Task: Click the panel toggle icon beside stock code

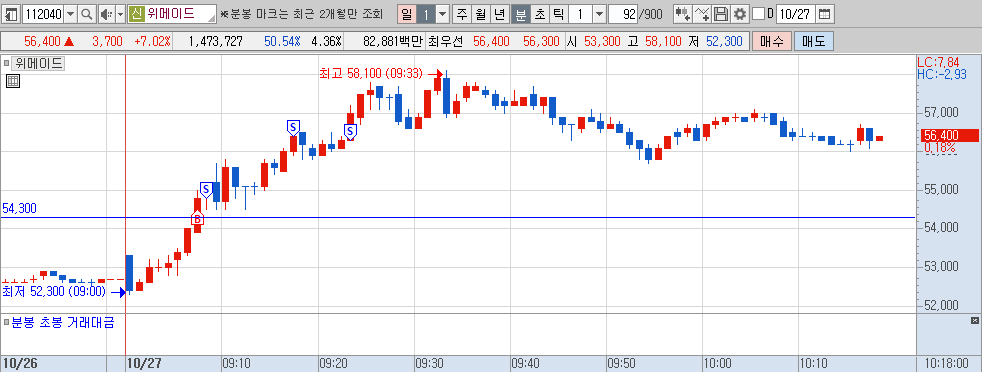Action: pyautogui.click(x=12, y=13)
